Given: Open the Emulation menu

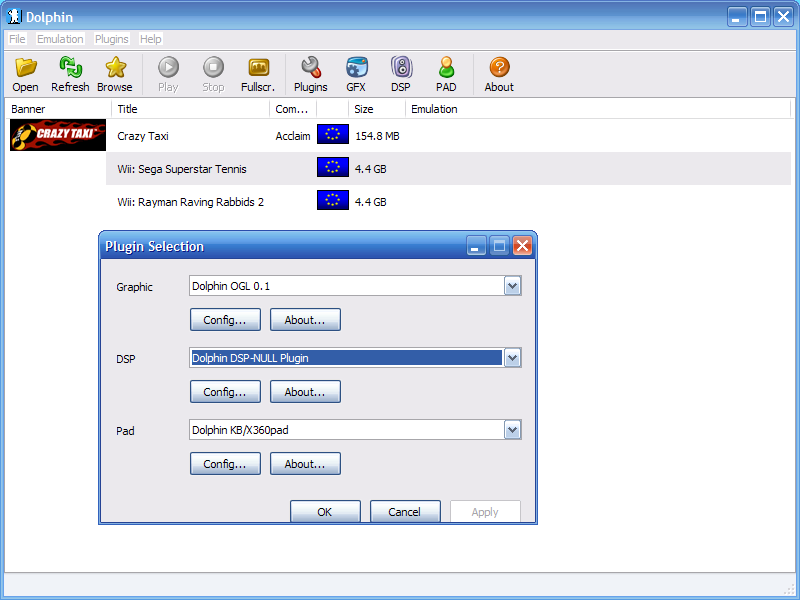Looking at the screenshot, I should coord(60,39).
